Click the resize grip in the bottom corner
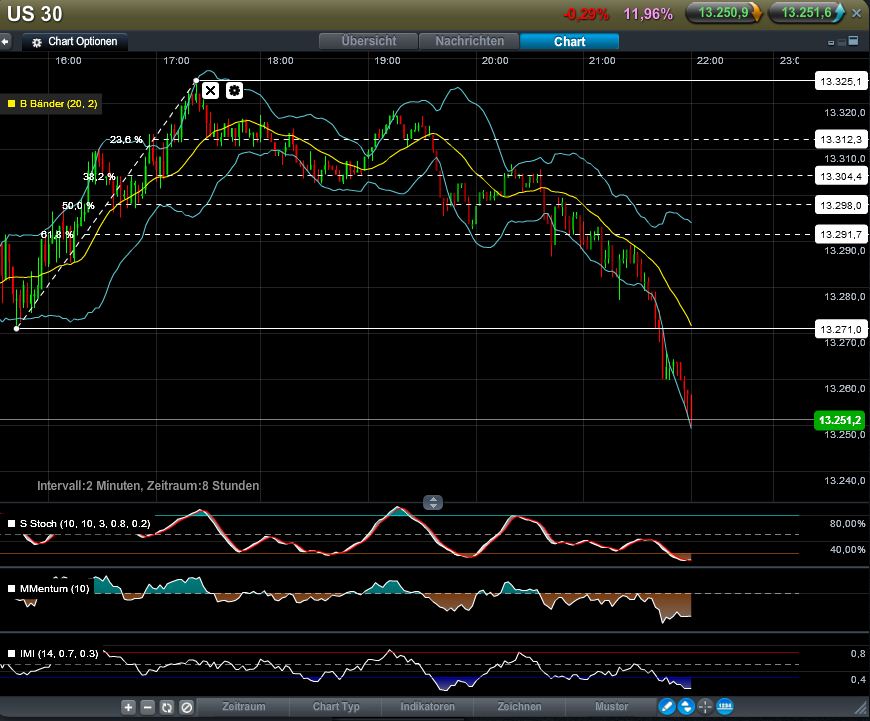 pos(861,707)
